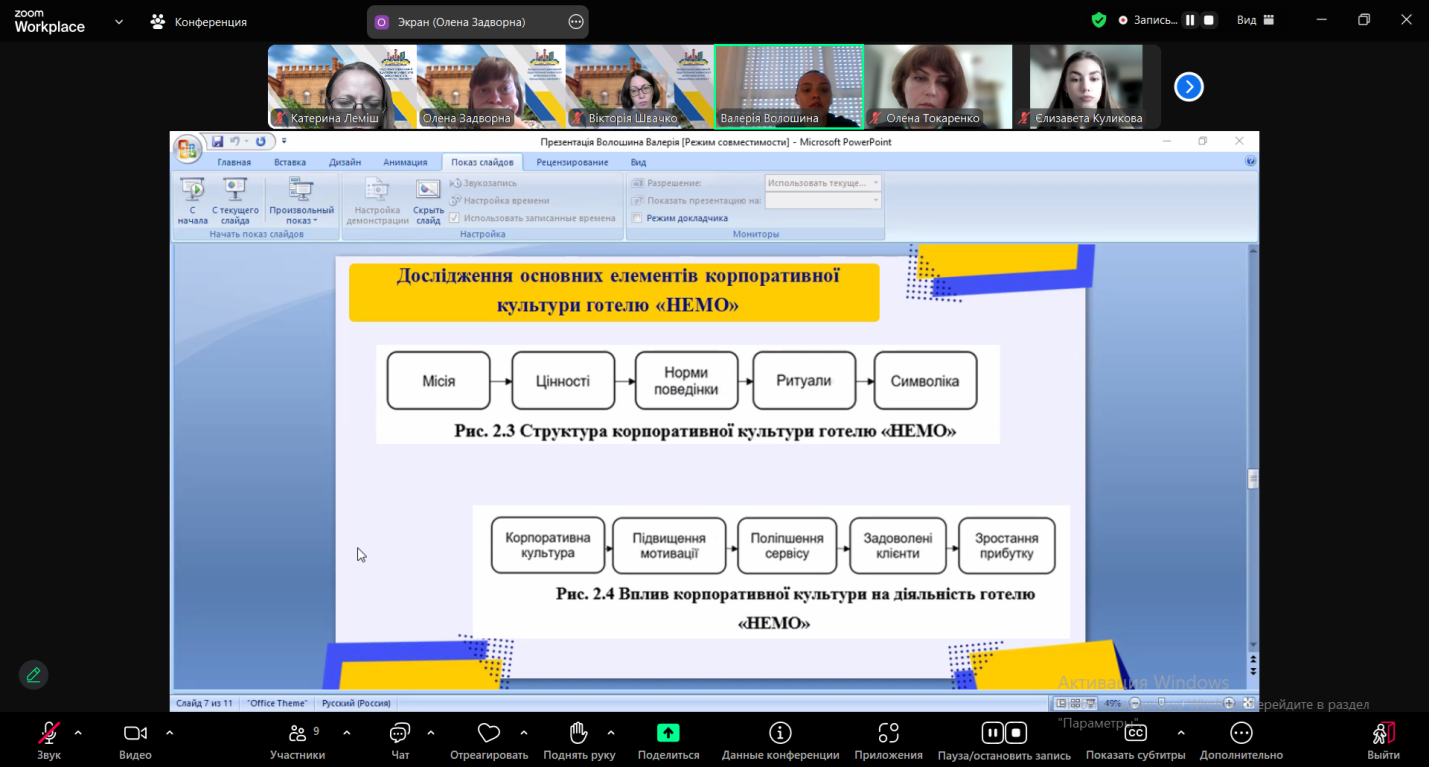Viewport: 1429px width, 767px height.
Task: Switch to Slide Sorter view in status bar
Action: coord(1076,703)
